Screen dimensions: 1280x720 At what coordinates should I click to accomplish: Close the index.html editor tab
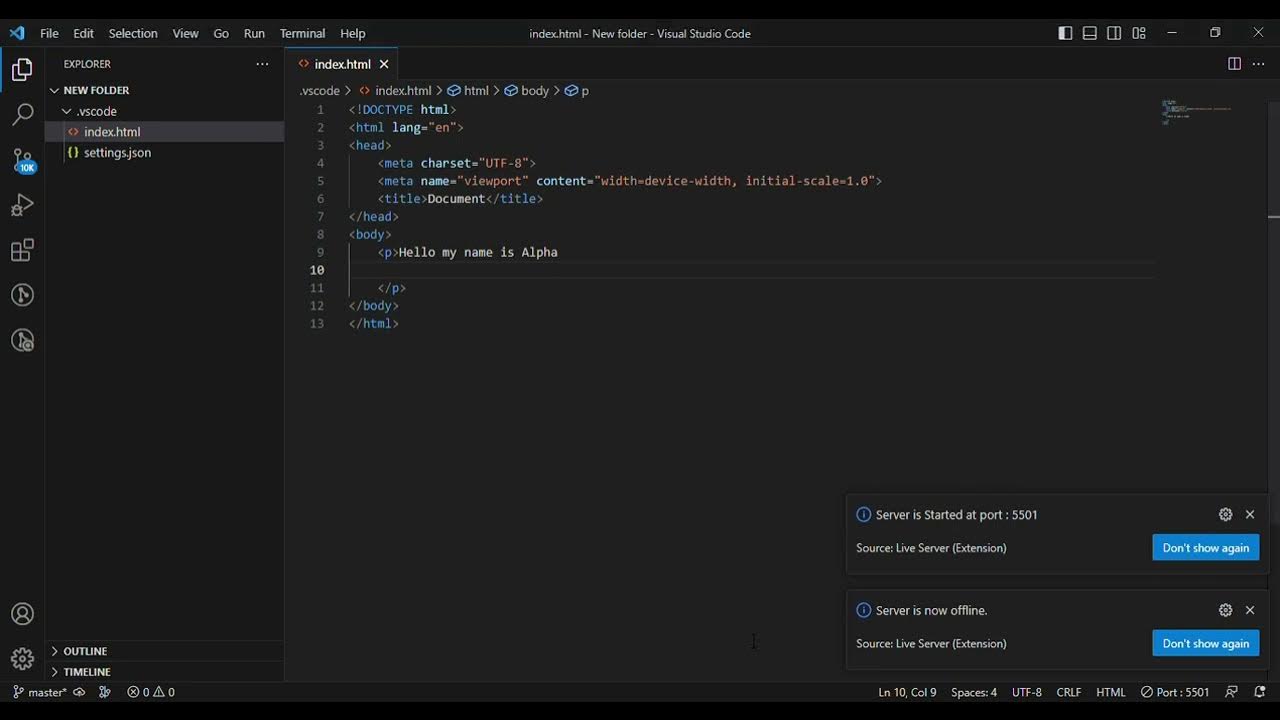(384, 64)
